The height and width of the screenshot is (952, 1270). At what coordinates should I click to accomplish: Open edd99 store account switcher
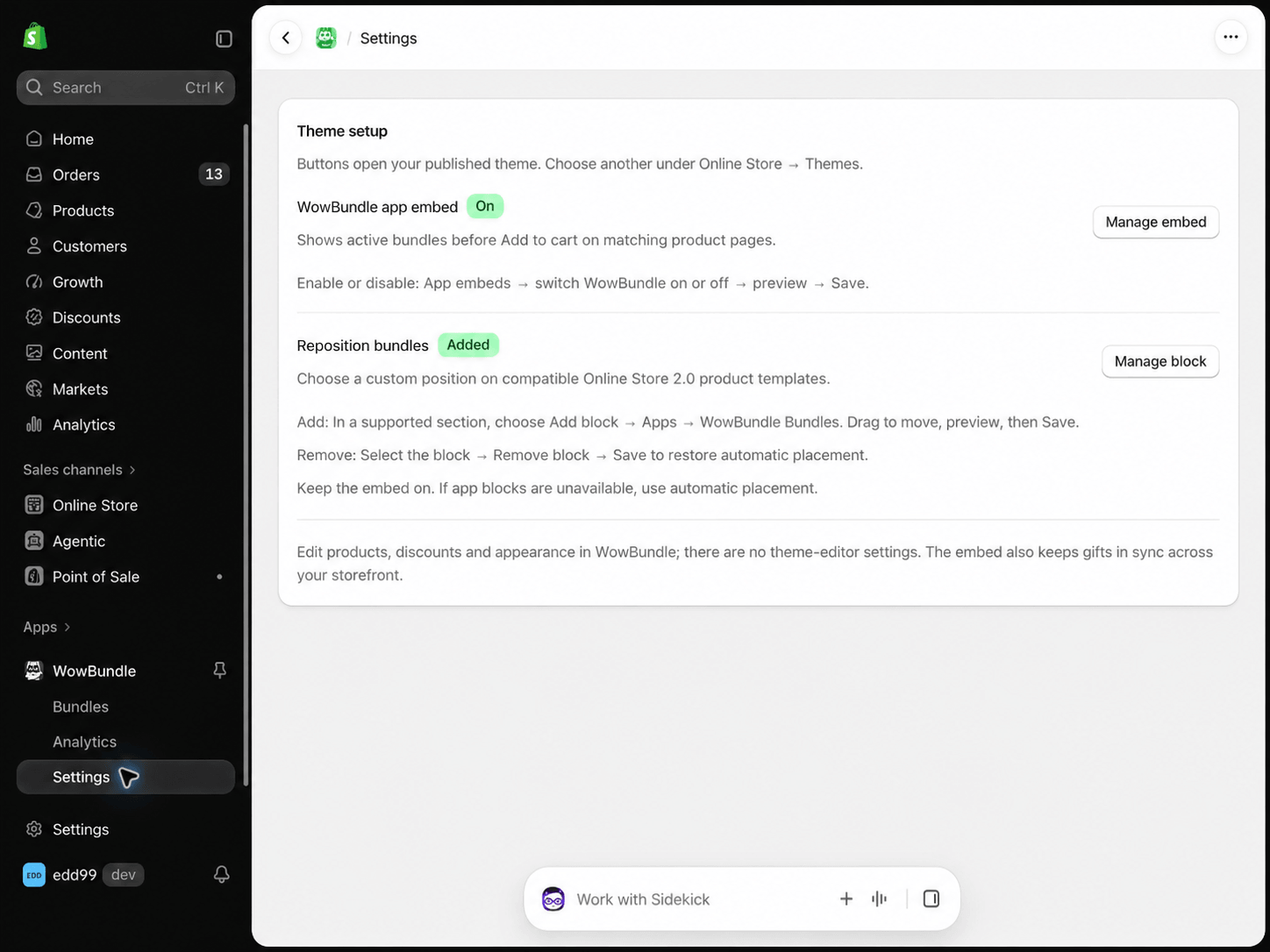click(x=83, y=875)
